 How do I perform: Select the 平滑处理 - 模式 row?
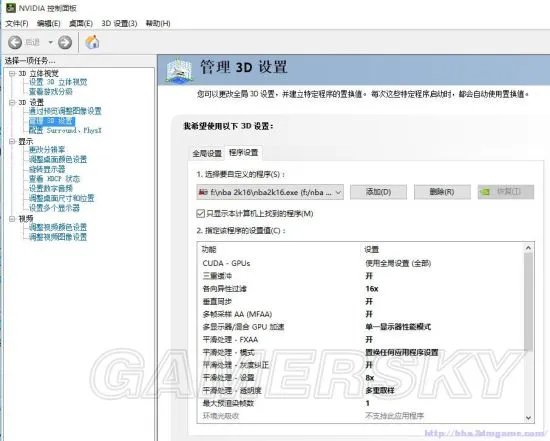pos(361,352)
